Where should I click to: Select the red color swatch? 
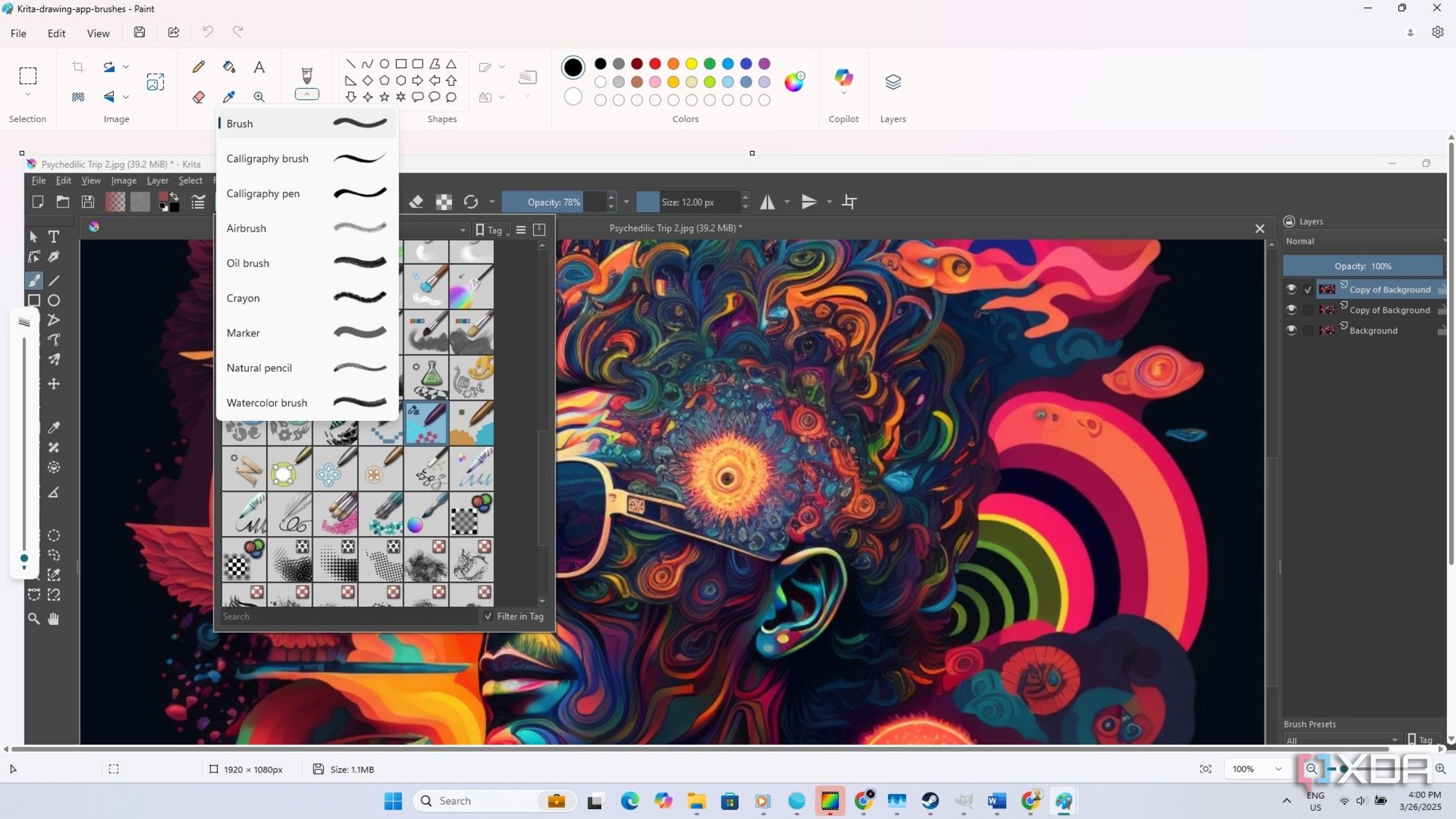(x=655, y=64)
